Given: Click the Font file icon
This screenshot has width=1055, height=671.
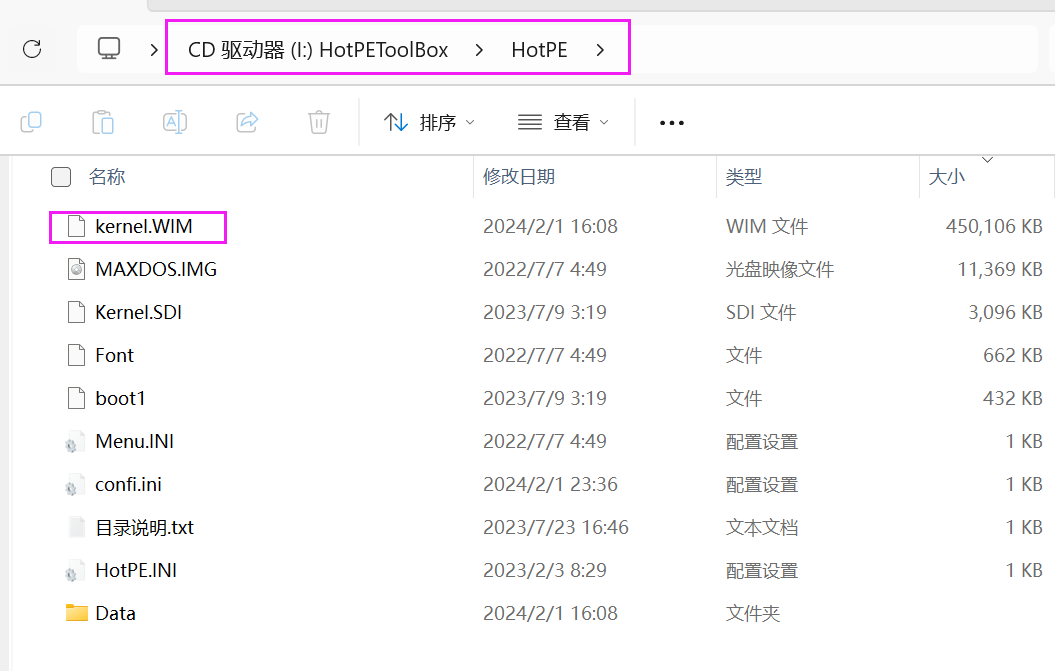Looking at the screenshot, I should pos(77,355).
